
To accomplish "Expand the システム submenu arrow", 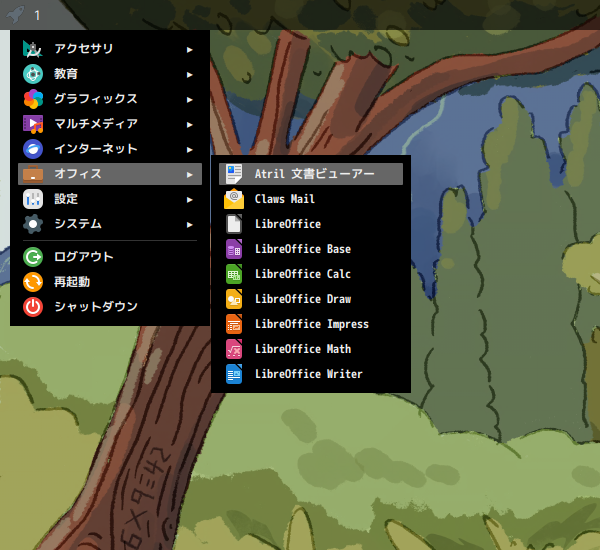I will [x=189, y=225].
